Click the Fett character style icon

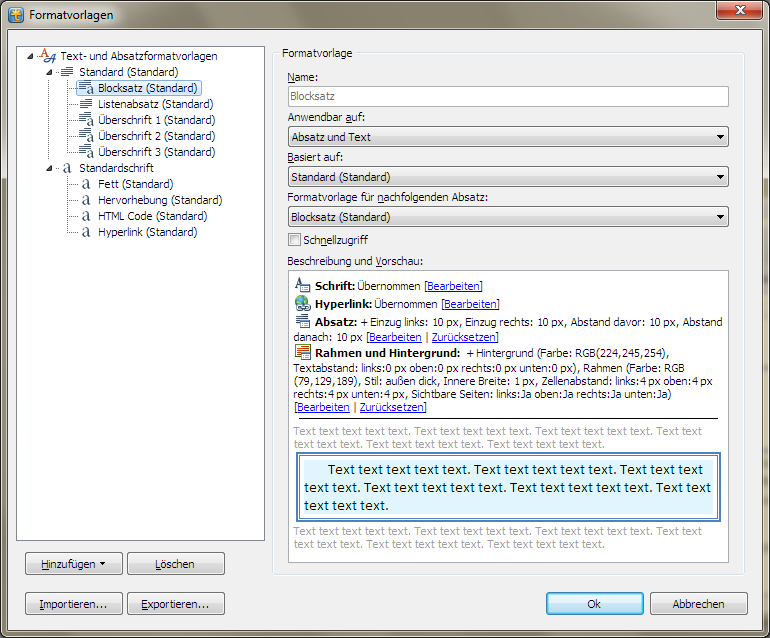coord(86,184)
